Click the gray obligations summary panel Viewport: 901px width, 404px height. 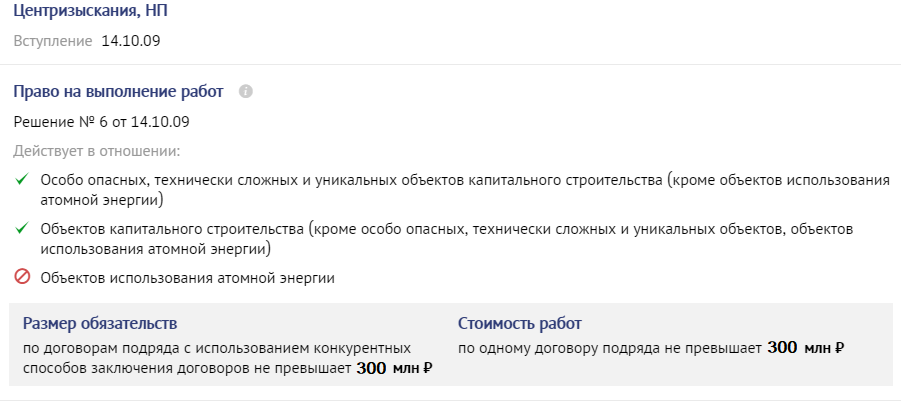450,345
